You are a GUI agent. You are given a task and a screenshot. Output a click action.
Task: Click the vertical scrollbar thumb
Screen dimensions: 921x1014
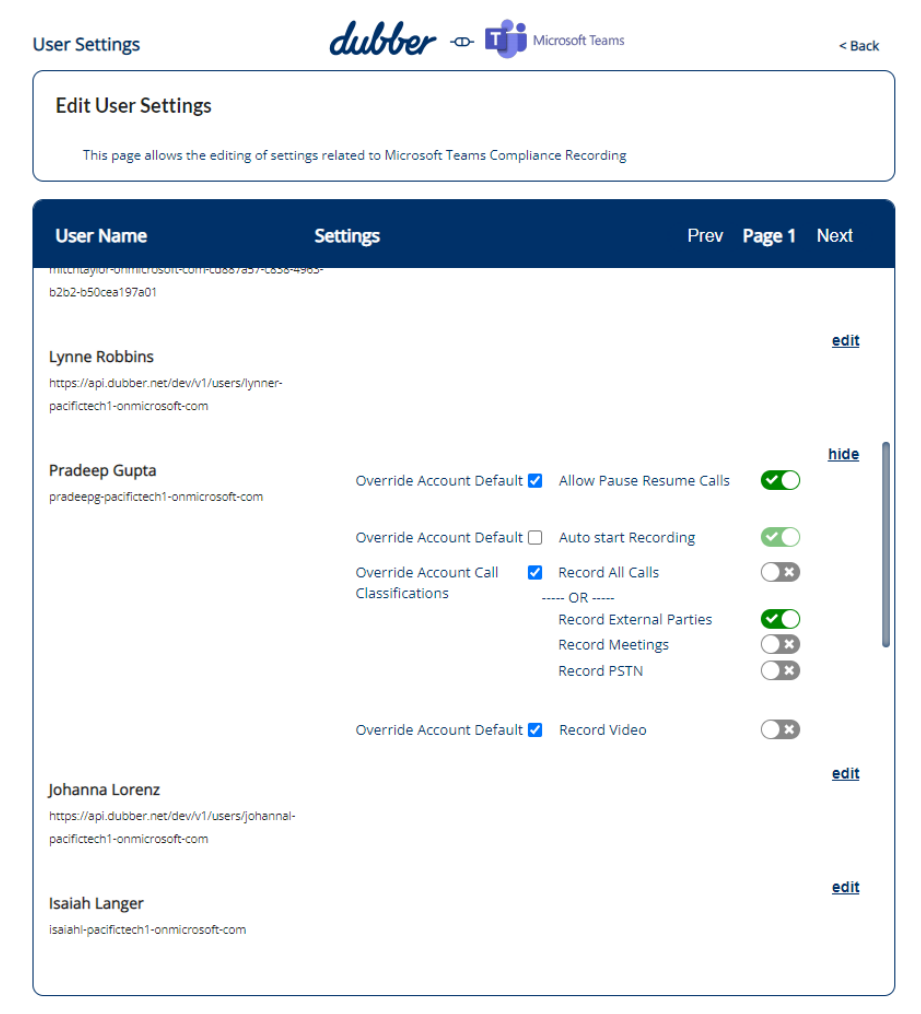[x=885, y=545]
